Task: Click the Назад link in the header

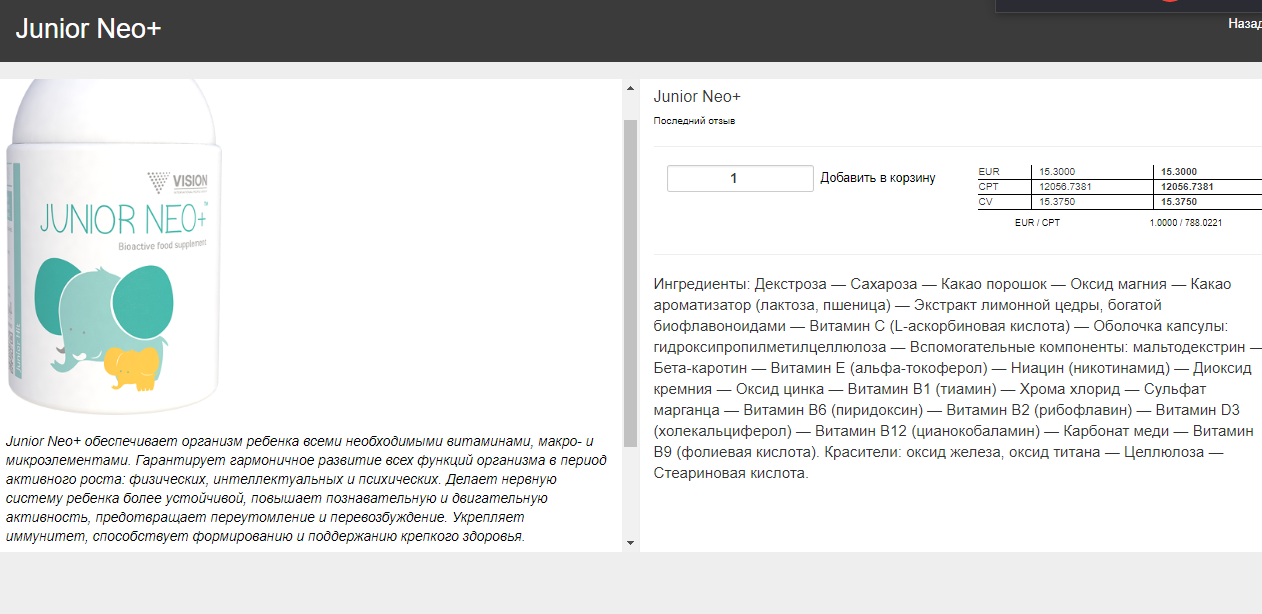Action: point(1245,23)
